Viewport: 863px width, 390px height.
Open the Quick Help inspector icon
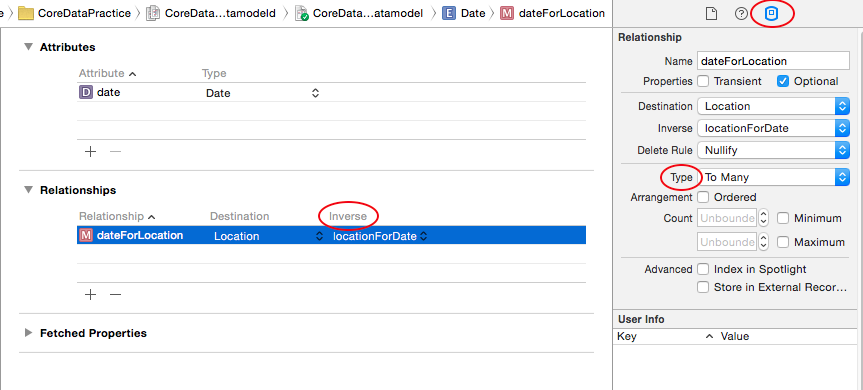(741, 14)
